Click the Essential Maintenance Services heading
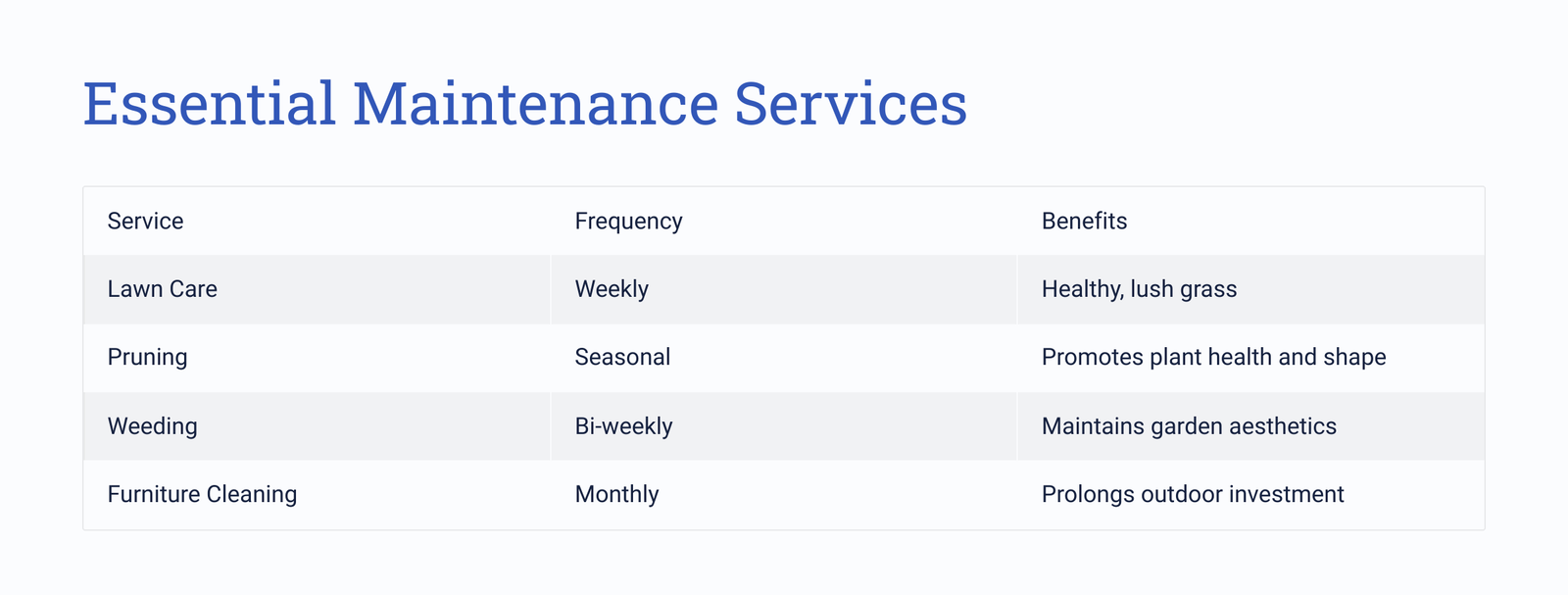The width and height of the screenshot is (1568, 595). coord(525,104)
